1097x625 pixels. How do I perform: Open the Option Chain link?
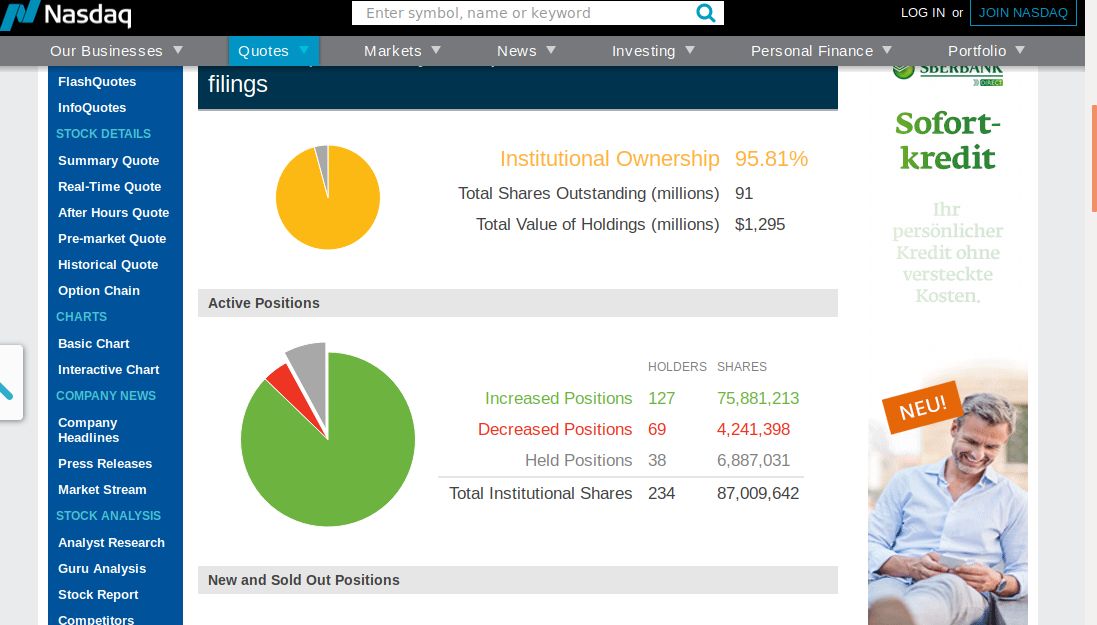click(x=99, y=291)
